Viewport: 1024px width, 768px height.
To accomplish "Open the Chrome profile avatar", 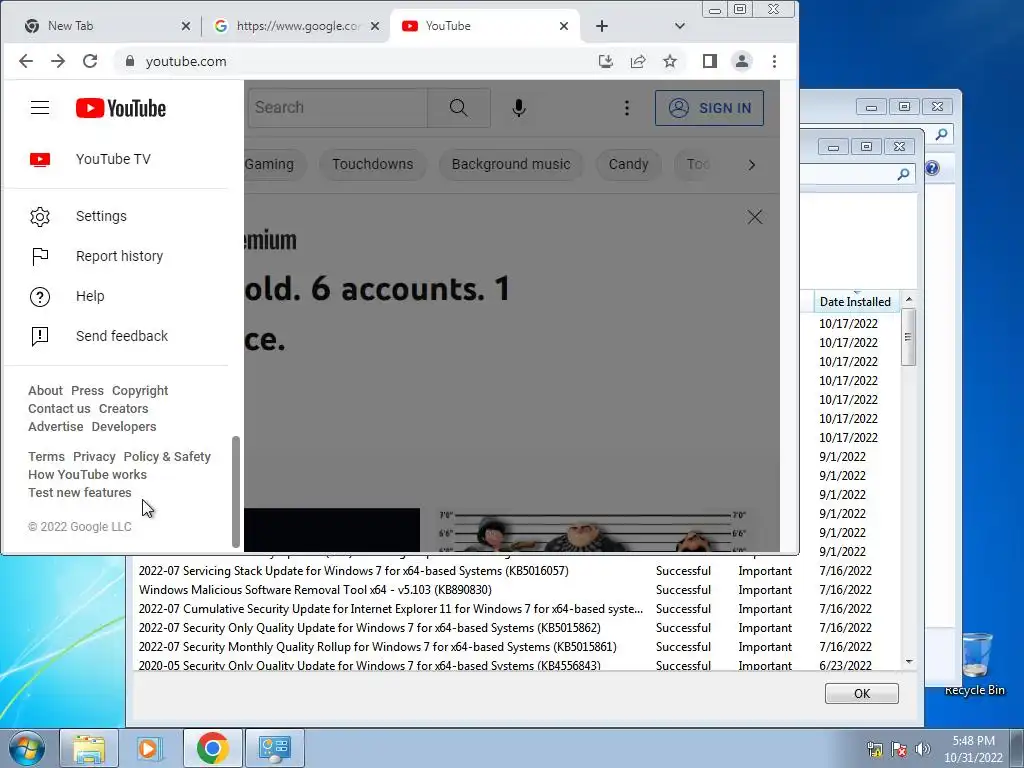I will point(742,61).
